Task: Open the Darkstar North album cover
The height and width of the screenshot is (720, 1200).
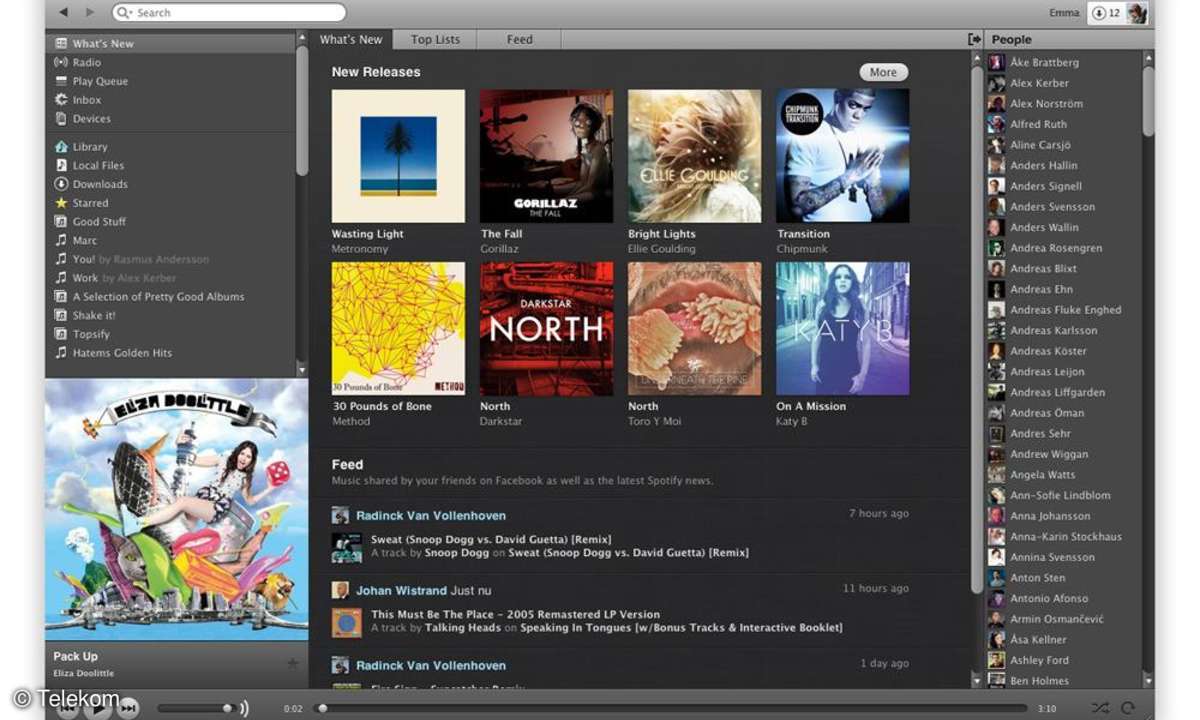Action: 546,328
